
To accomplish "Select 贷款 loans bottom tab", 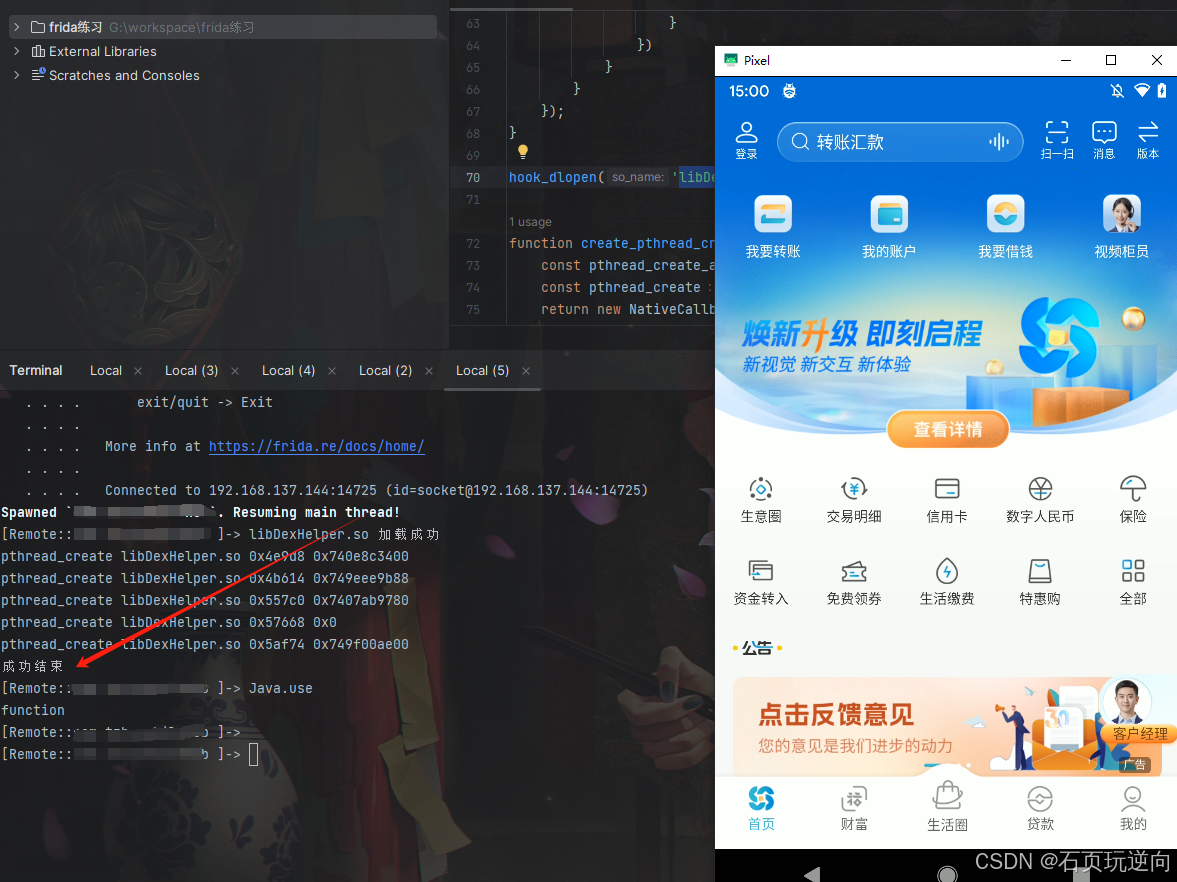I will 1040,808.
